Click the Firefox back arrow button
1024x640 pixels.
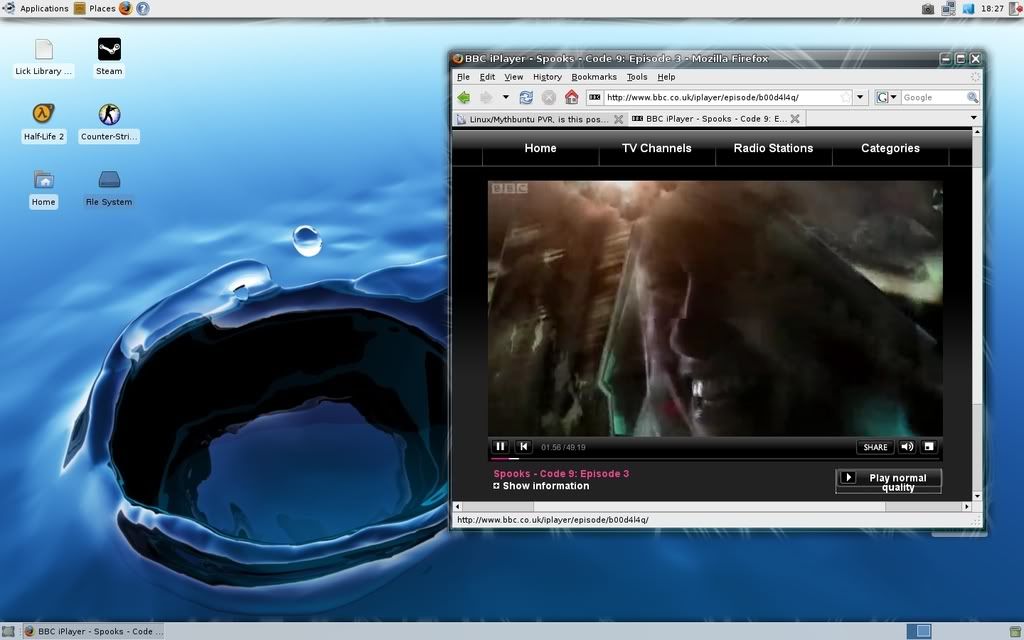(x=464, y=97)
